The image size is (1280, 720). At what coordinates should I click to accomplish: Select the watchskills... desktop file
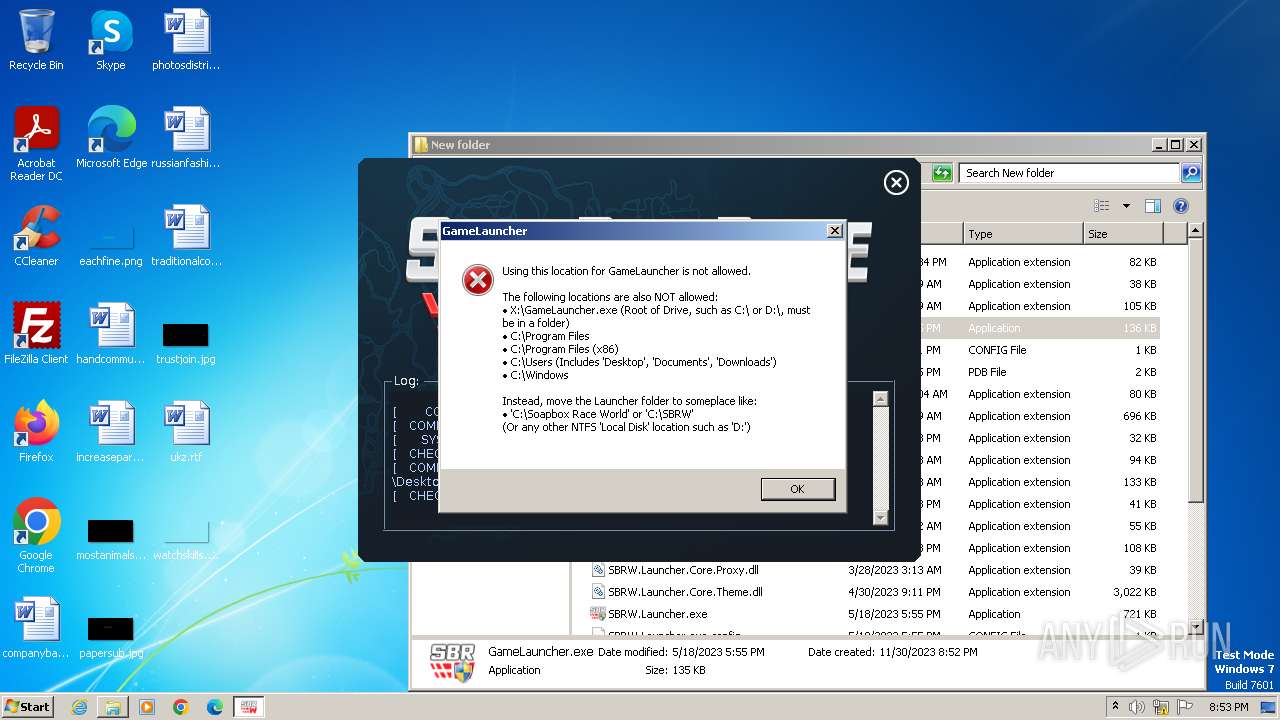[186, 540]
